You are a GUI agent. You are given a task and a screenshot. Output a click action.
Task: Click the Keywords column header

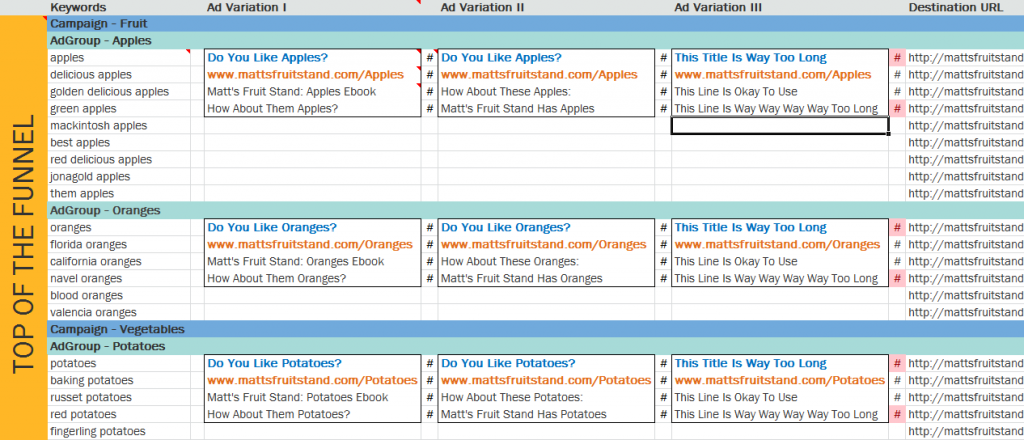tap(78, 7)
